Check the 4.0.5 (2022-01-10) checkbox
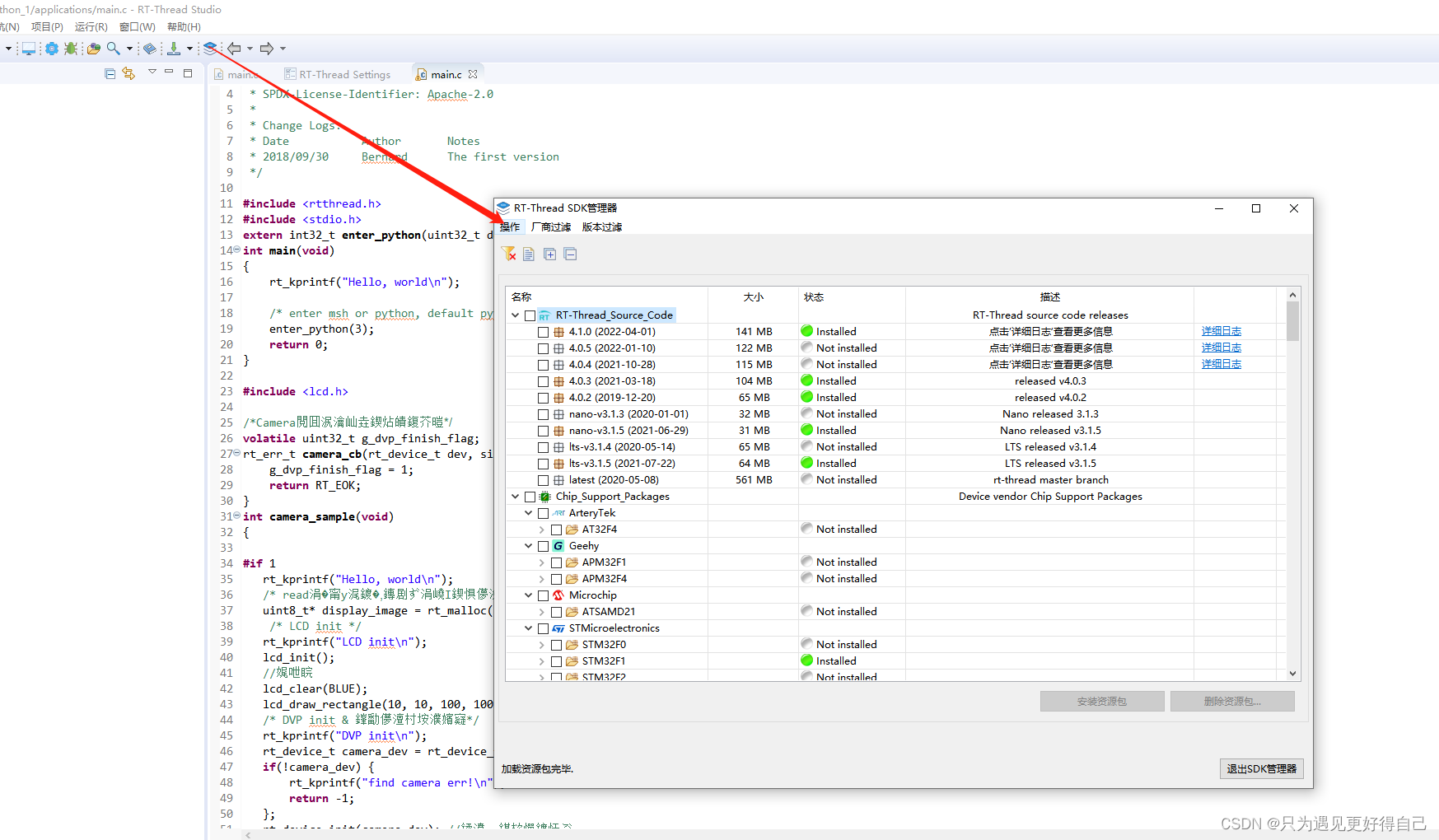The height and width of the screenshot is (840, 1439). (x=543, y=348)
